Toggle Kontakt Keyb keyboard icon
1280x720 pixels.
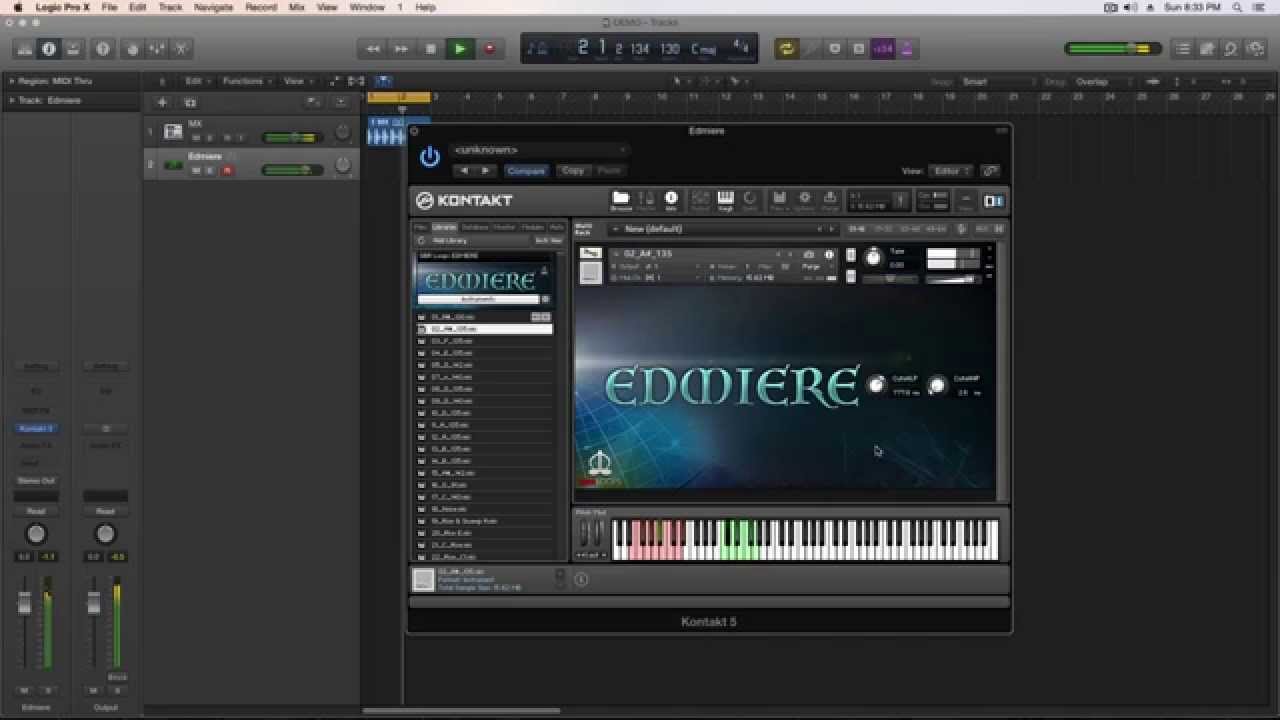[726, 200]
